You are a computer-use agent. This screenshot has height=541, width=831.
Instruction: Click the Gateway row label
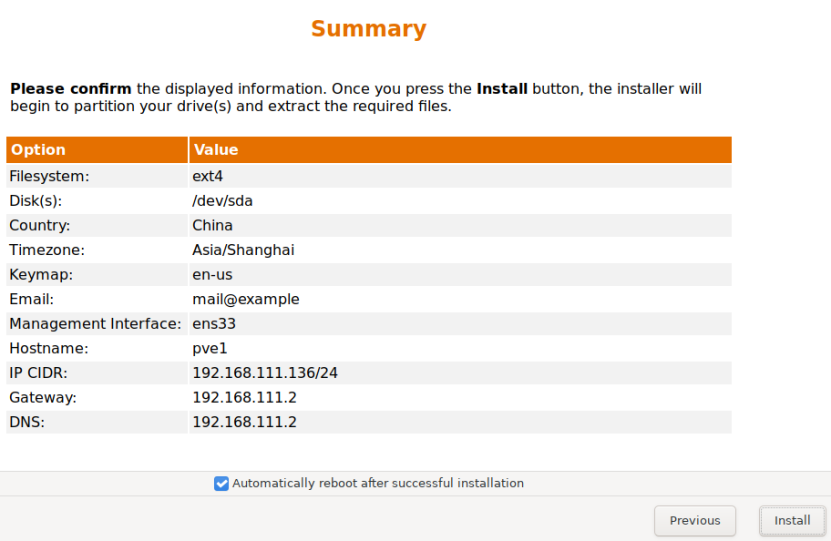click(43, 397)
